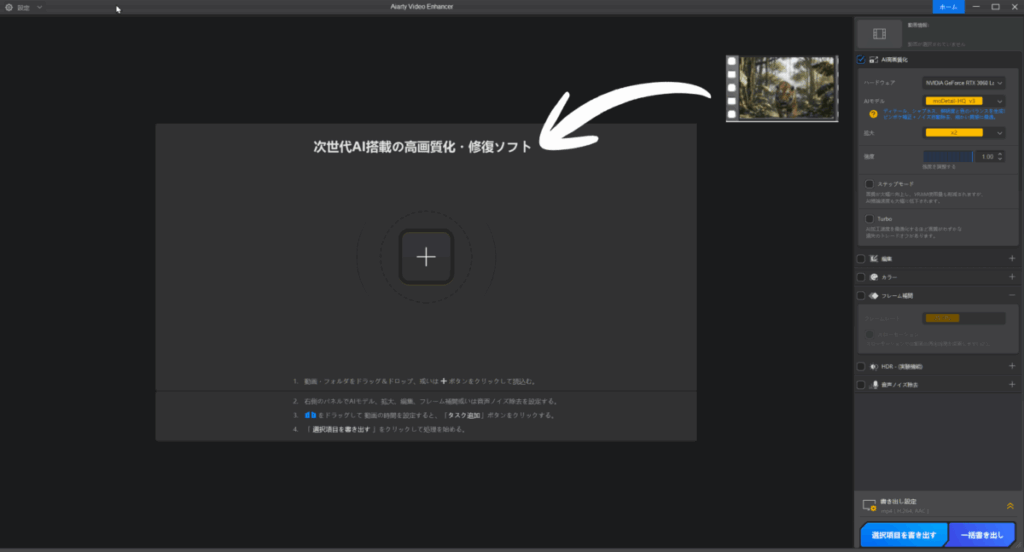Click the blue ホーム button
The height and width of the screenshot is (552, 1024).
click(x=948, y=7)
